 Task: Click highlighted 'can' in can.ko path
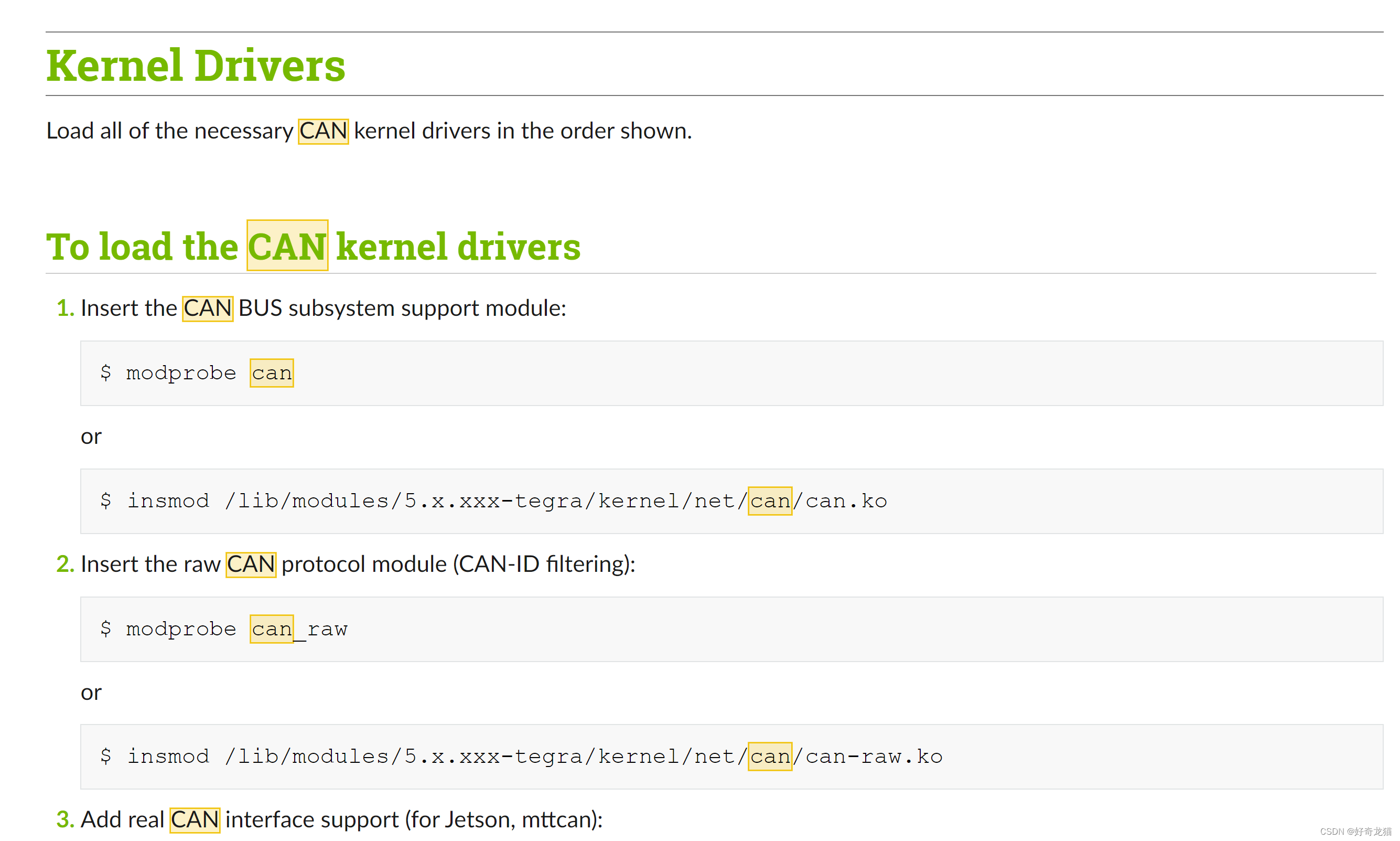(769, 501)
